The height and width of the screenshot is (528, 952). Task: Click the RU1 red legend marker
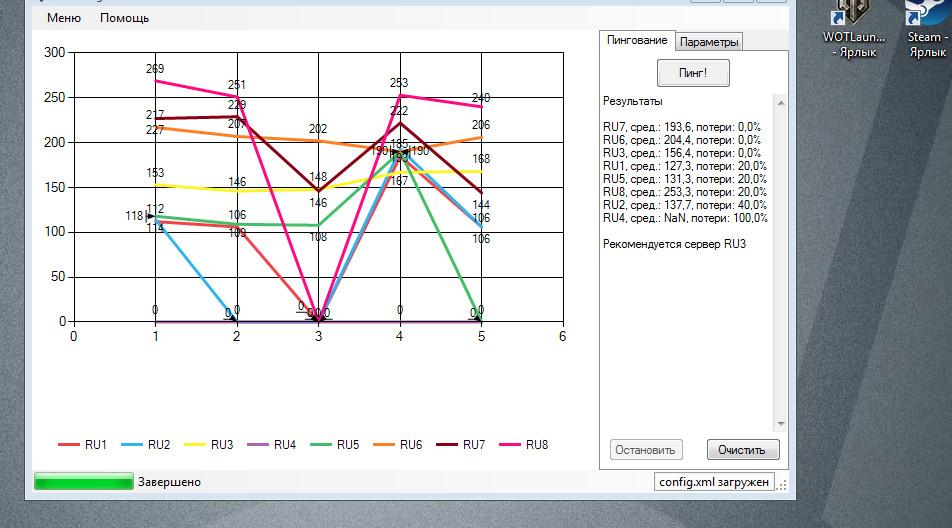pos(69,445)
